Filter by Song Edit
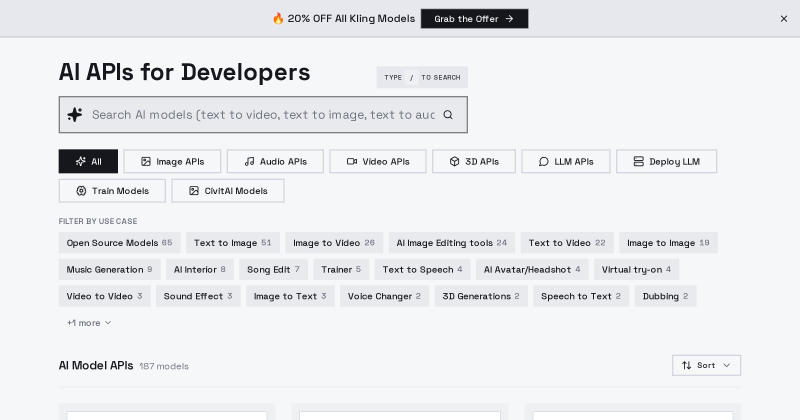The image size is (800, 420). pyautogui.click(x=273, y=269)
